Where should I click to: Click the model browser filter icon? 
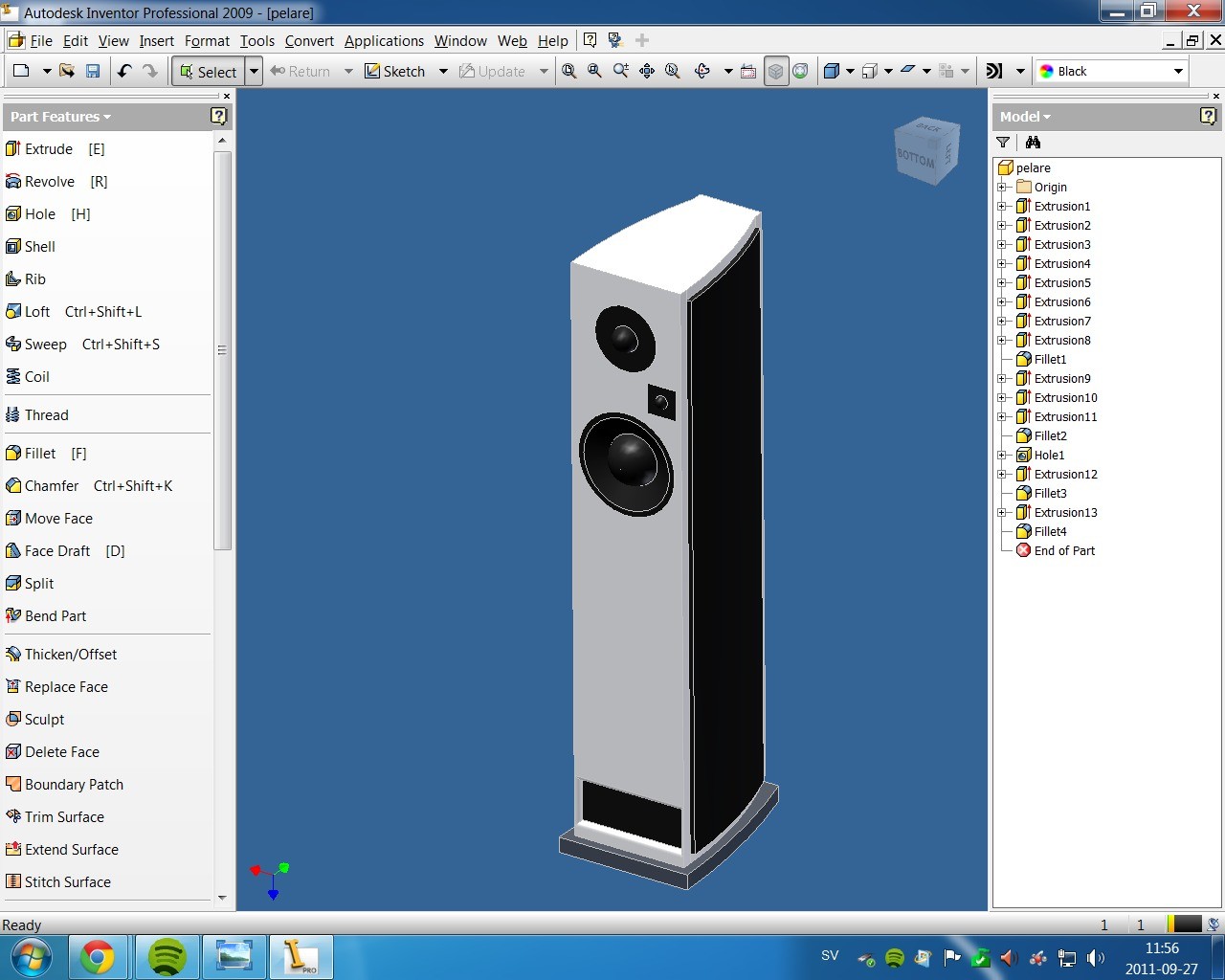tap(1003, 143)
